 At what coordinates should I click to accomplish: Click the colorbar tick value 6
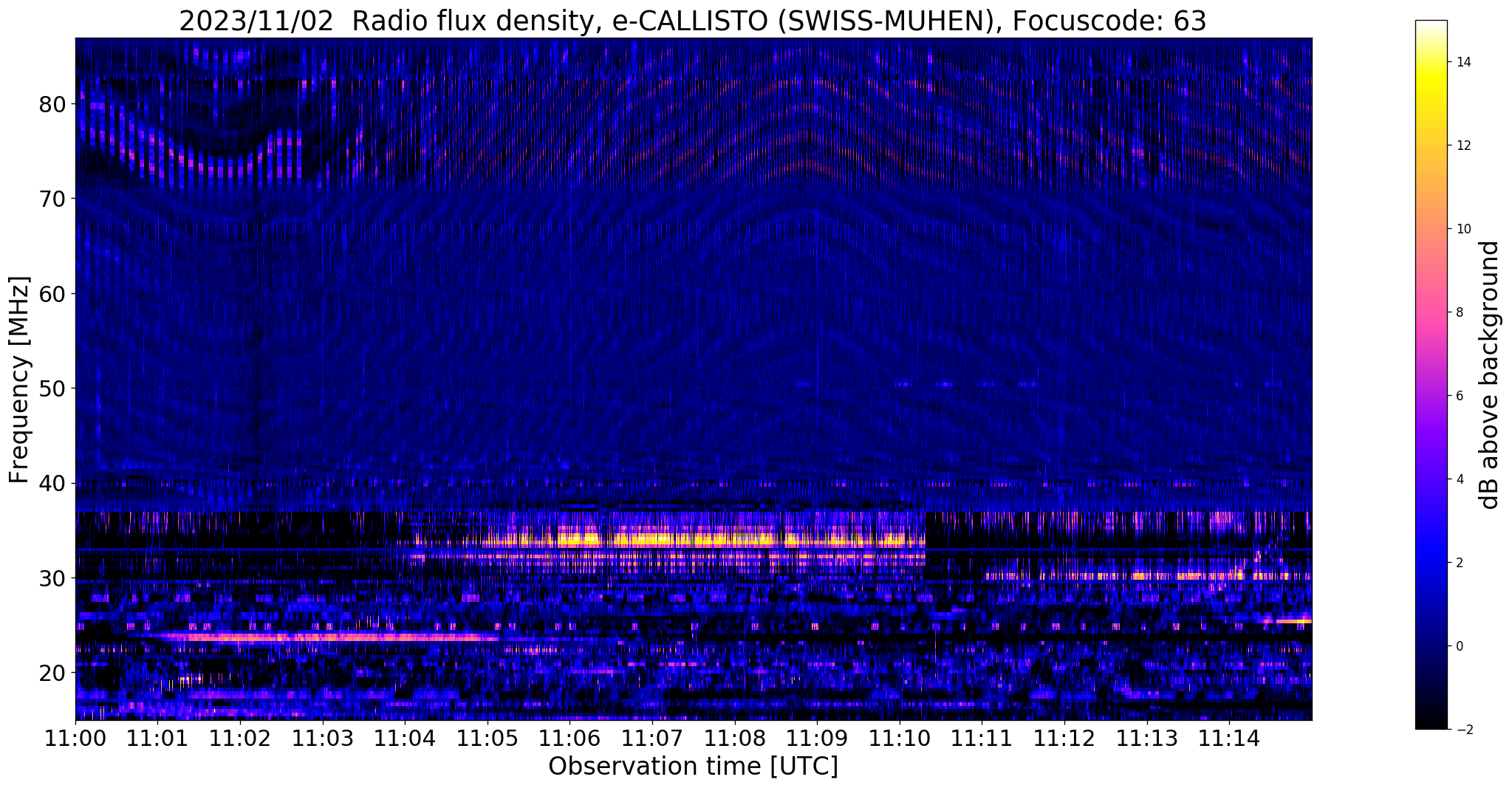pyautogui.click(x=1459, y=396)
